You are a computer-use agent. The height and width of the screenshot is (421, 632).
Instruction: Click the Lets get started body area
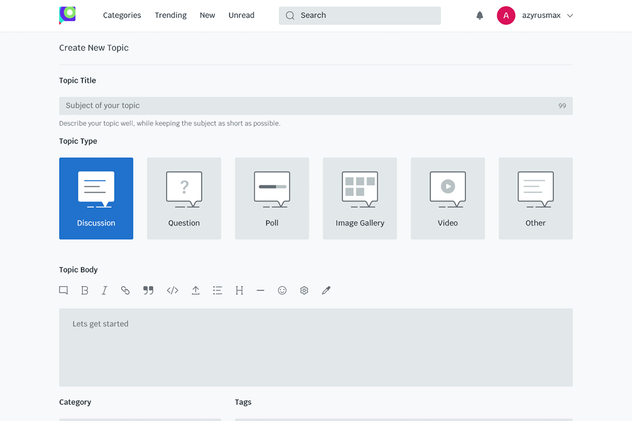(316, 347)
